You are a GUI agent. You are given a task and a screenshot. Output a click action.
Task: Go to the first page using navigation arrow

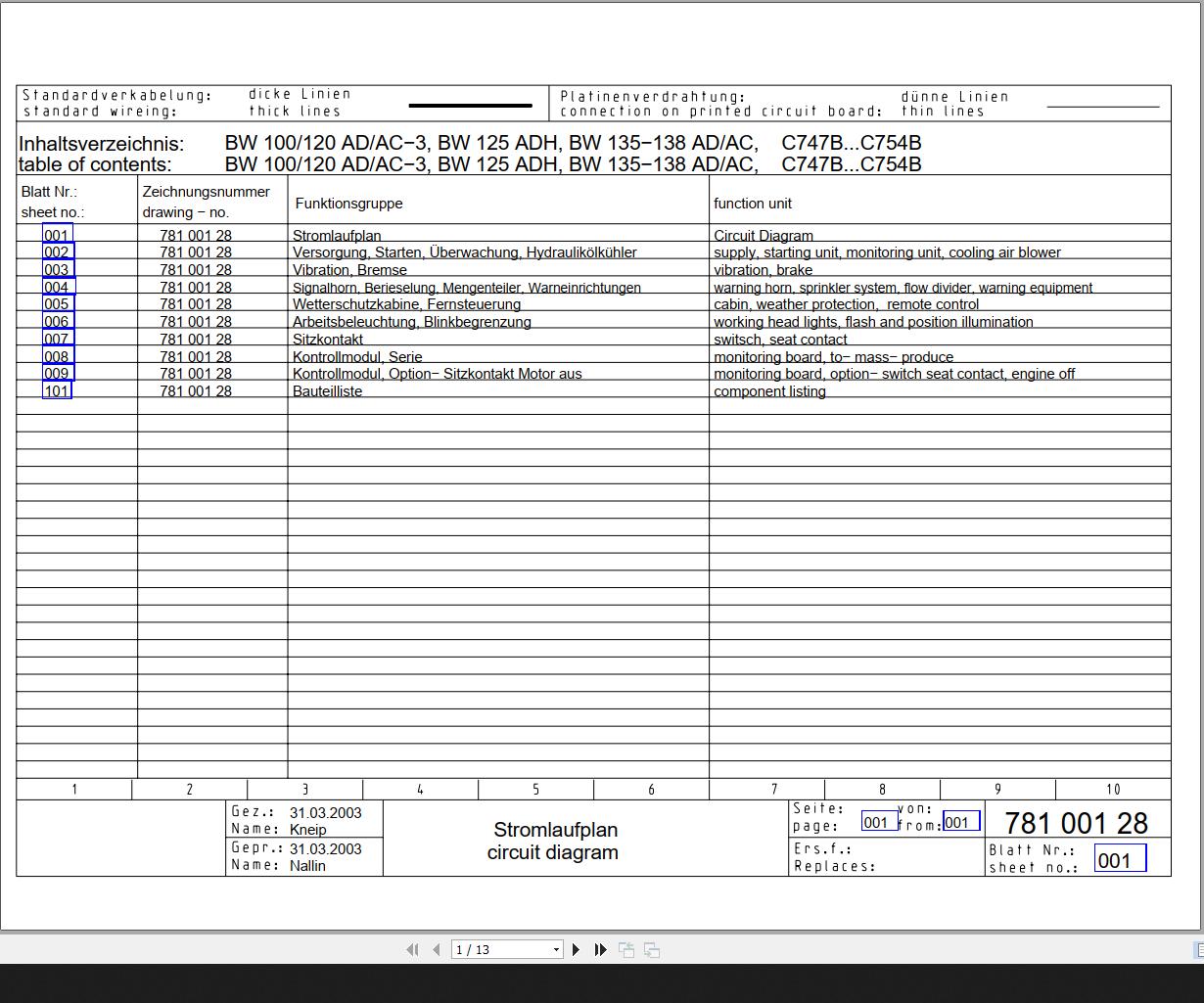412,949
